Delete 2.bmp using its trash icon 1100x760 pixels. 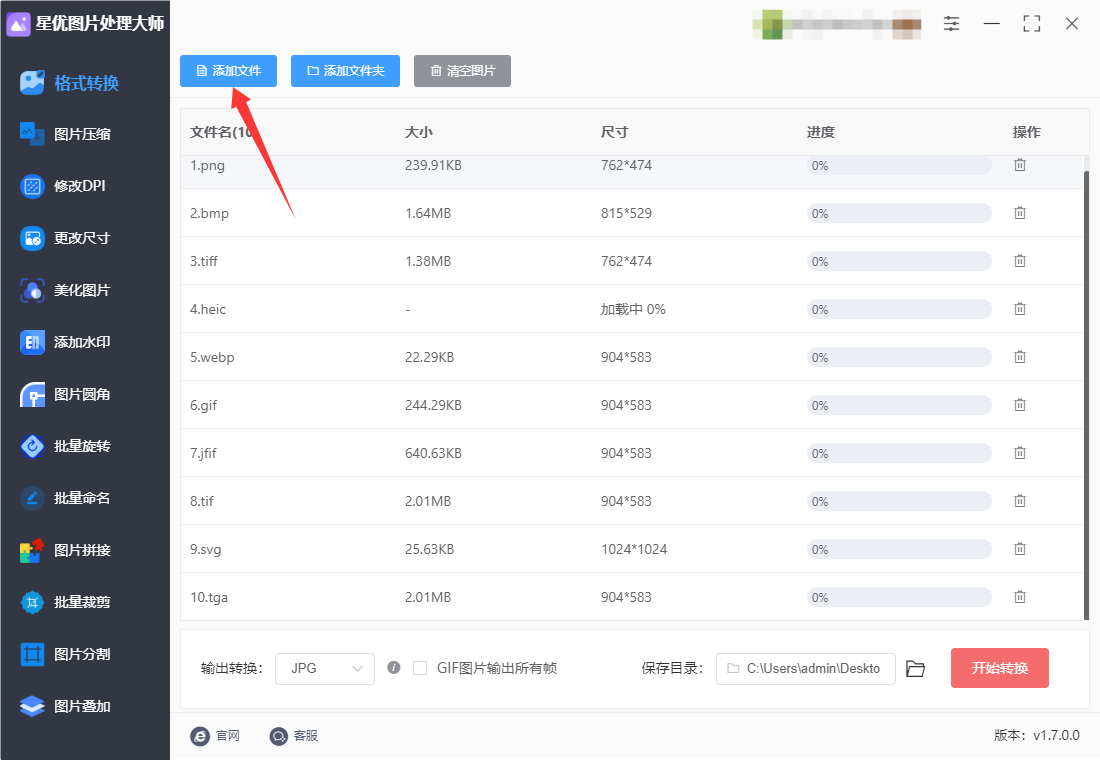point(1020,213)
